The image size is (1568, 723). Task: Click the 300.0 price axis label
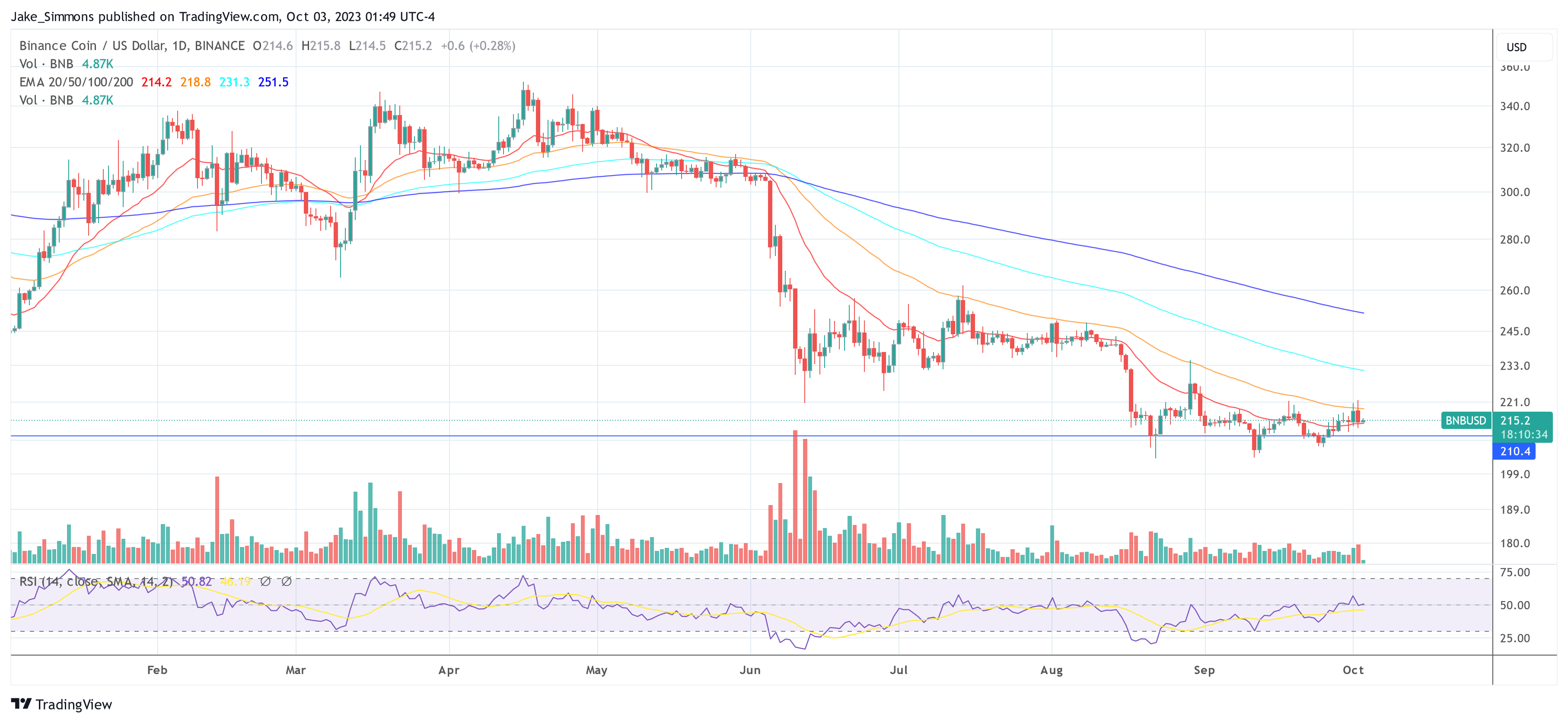(1515, 192)
